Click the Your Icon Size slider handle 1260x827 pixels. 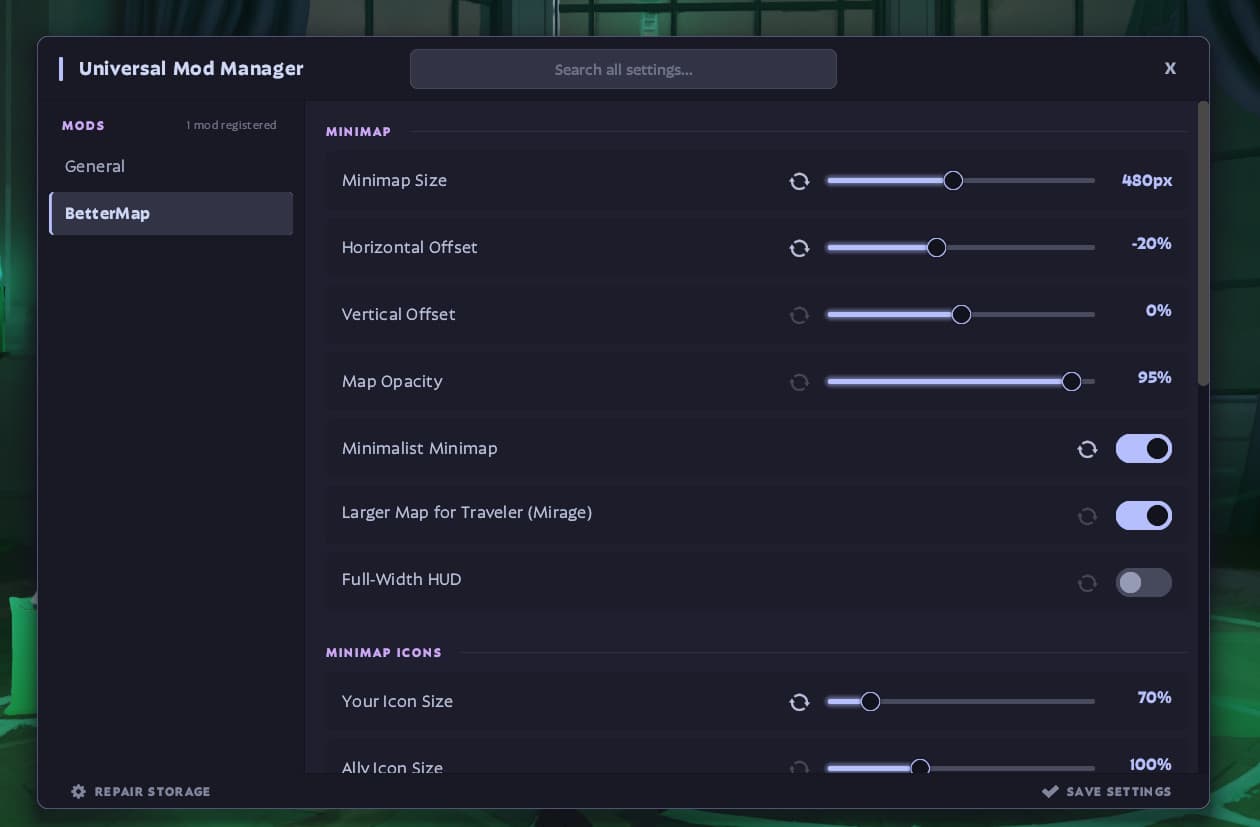(870, 702)
